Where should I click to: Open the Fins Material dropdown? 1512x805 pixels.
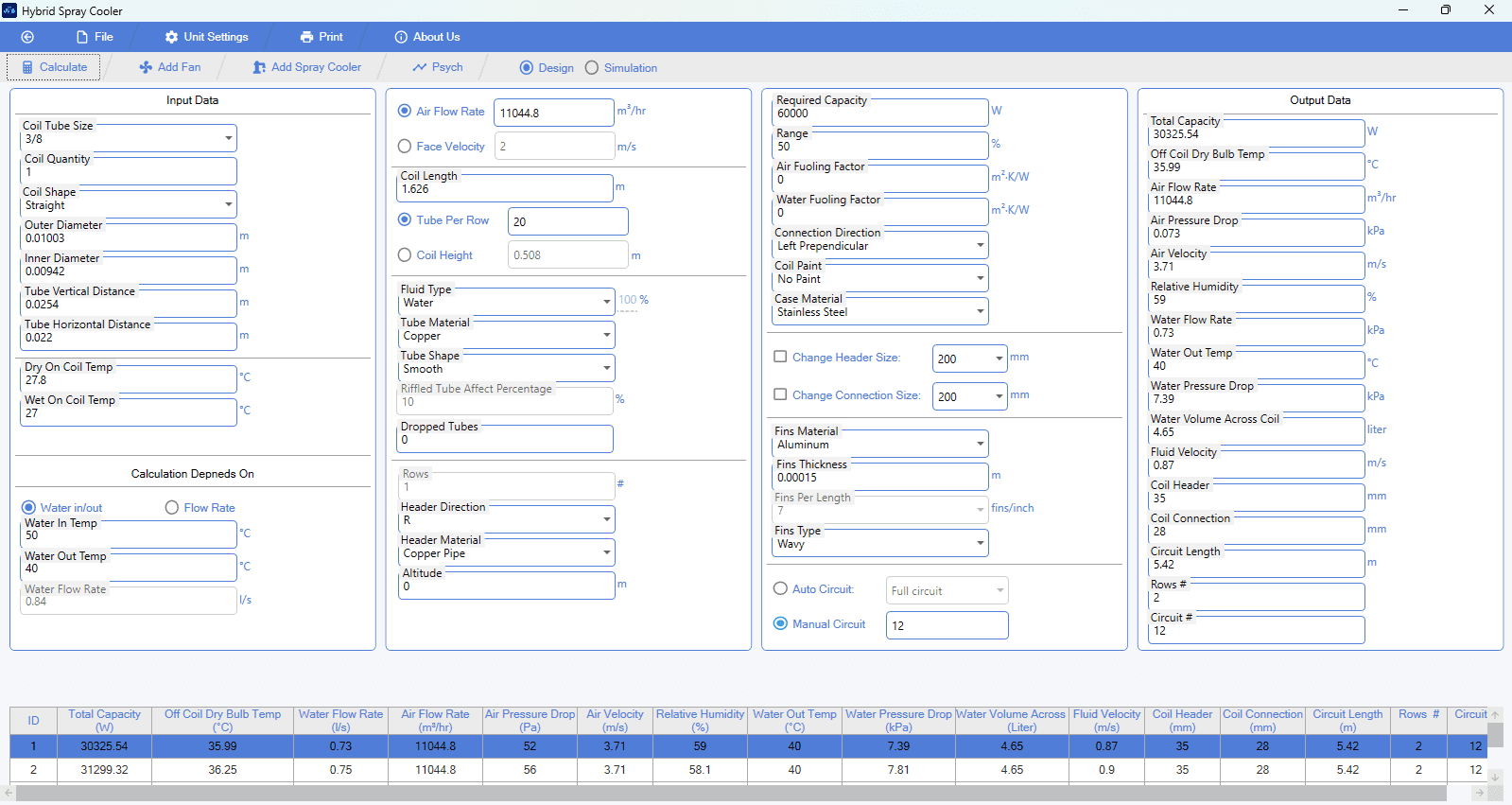point(880,445)
